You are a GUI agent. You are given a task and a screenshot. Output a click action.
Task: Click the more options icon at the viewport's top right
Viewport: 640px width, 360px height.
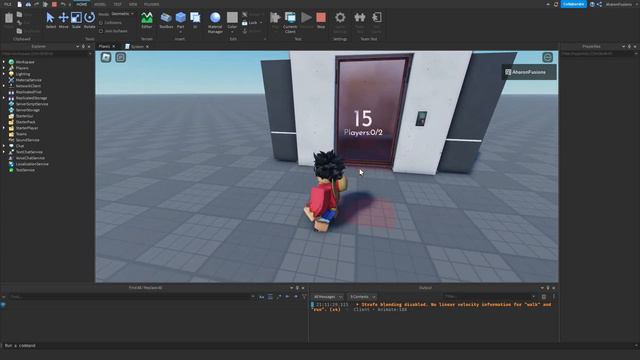click(x=547, y=58)
